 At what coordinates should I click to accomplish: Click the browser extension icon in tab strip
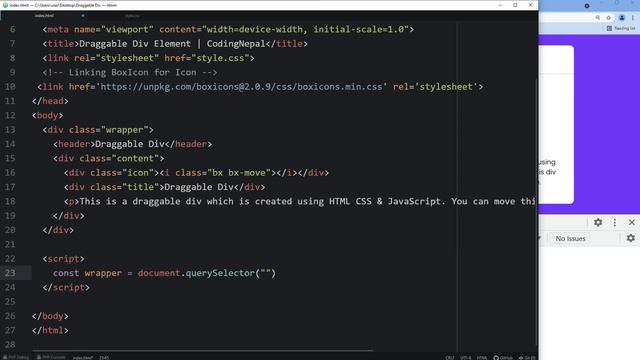point(587,6)
